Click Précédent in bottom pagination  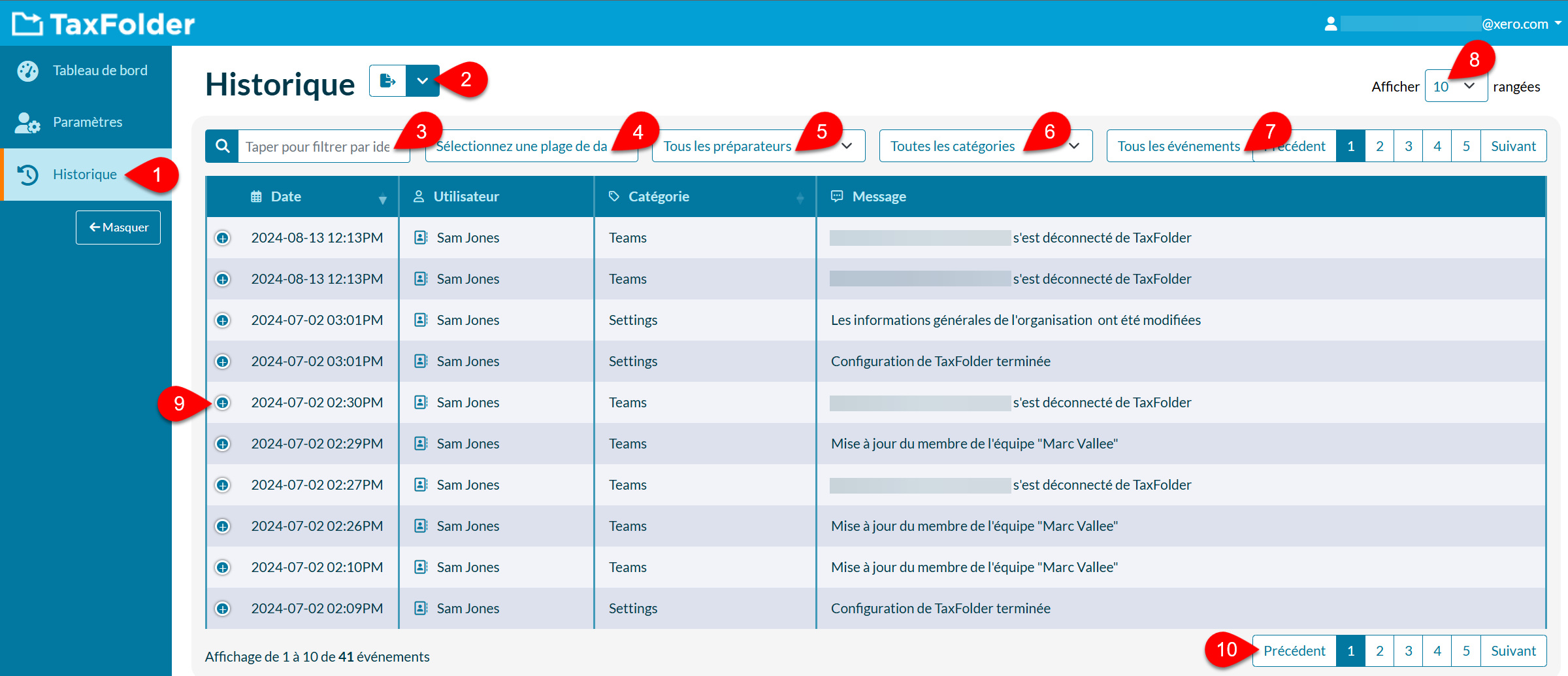[x=1294, y=651]
